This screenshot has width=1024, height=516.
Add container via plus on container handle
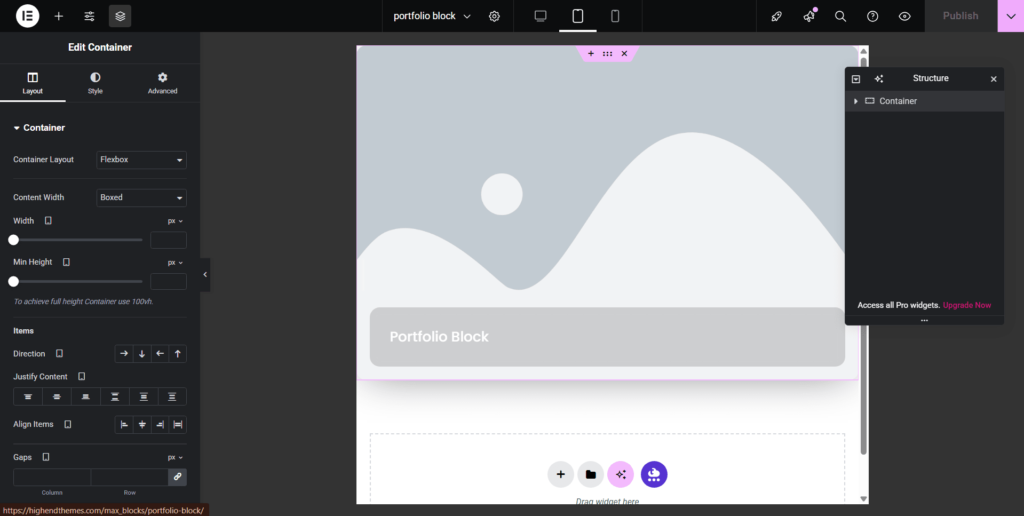591,54
